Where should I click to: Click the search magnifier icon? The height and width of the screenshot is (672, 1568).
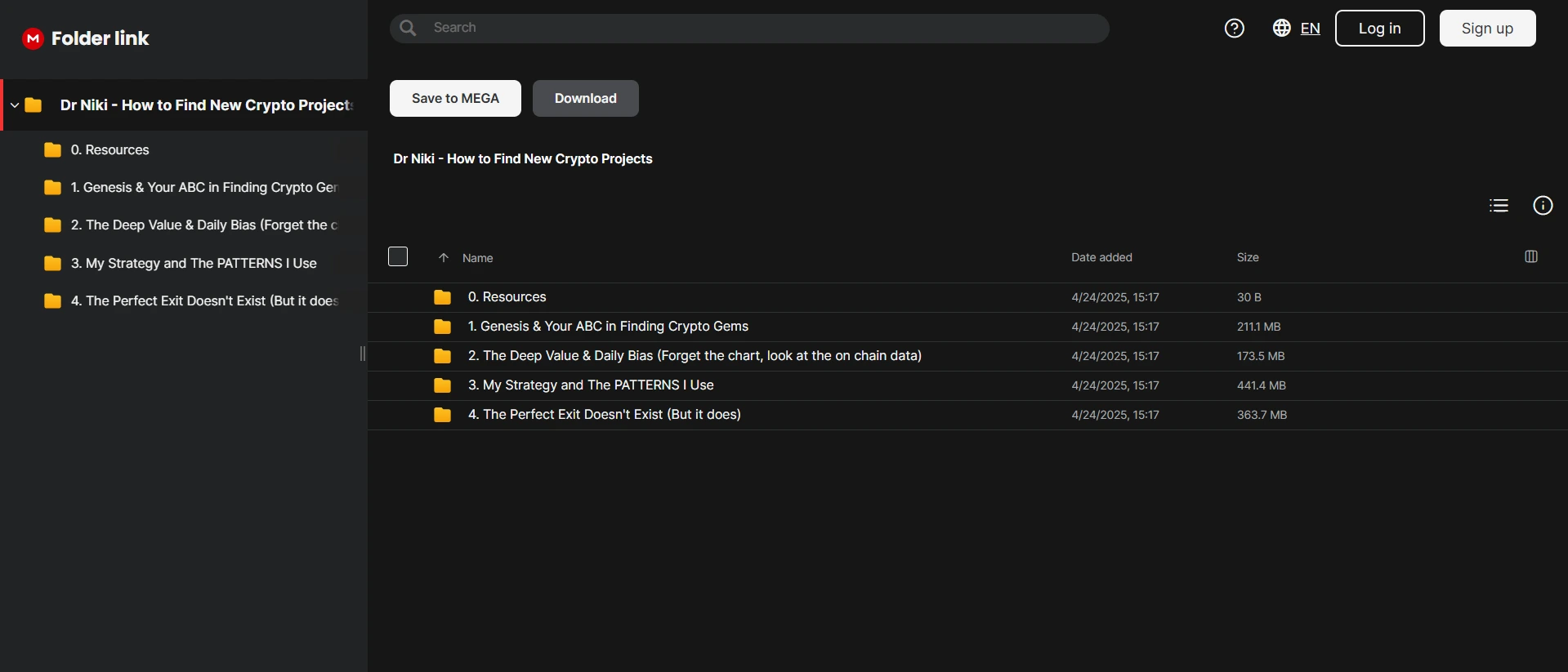click(409, 28)
